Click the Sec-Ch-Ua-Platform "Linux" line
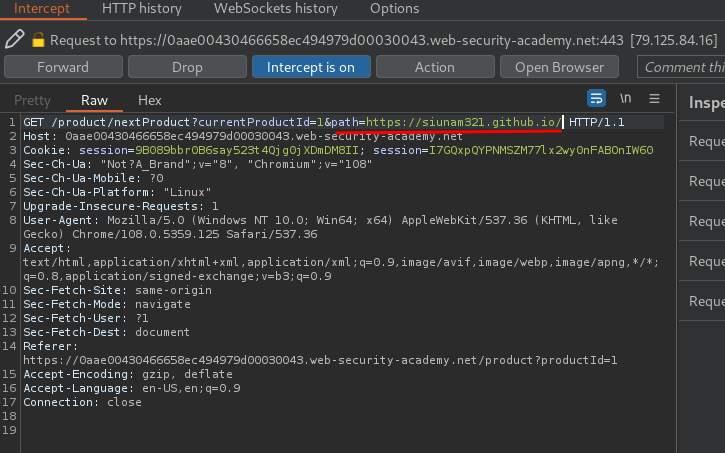Viewport: 725px width, 453px height. [x=117, y=192]
